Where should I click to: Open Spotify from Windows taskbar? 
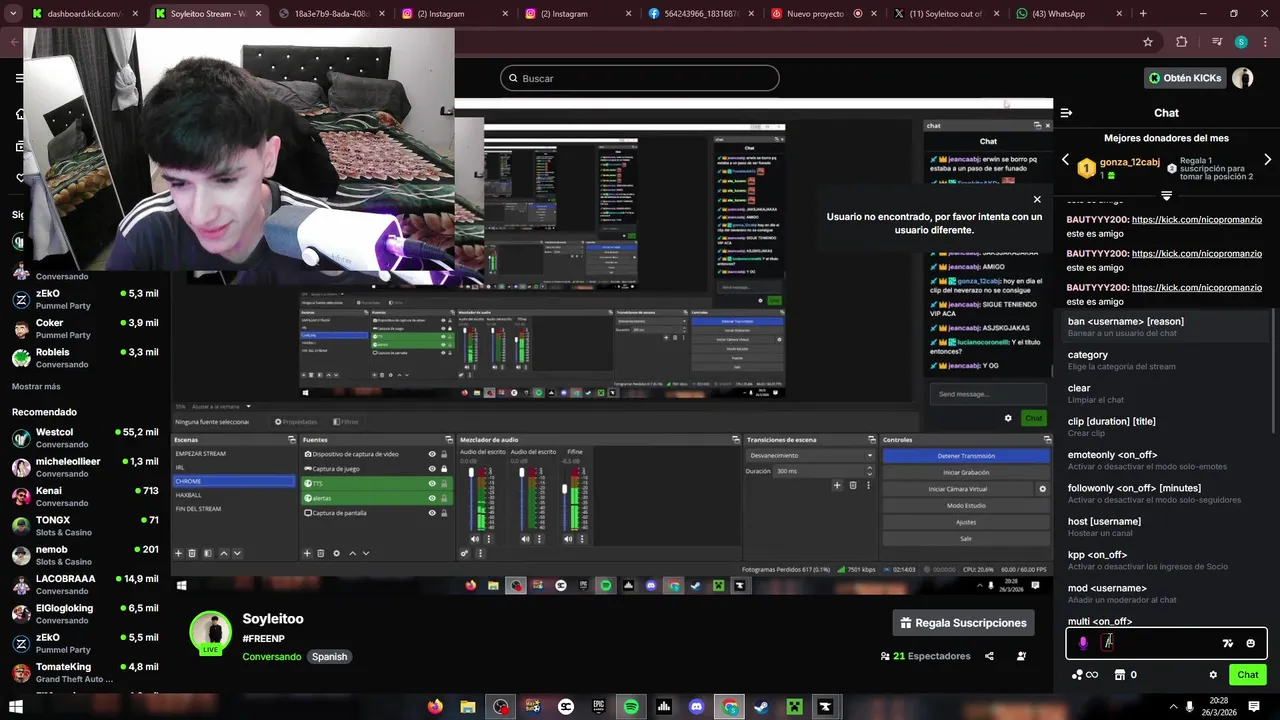pos(631,707)
